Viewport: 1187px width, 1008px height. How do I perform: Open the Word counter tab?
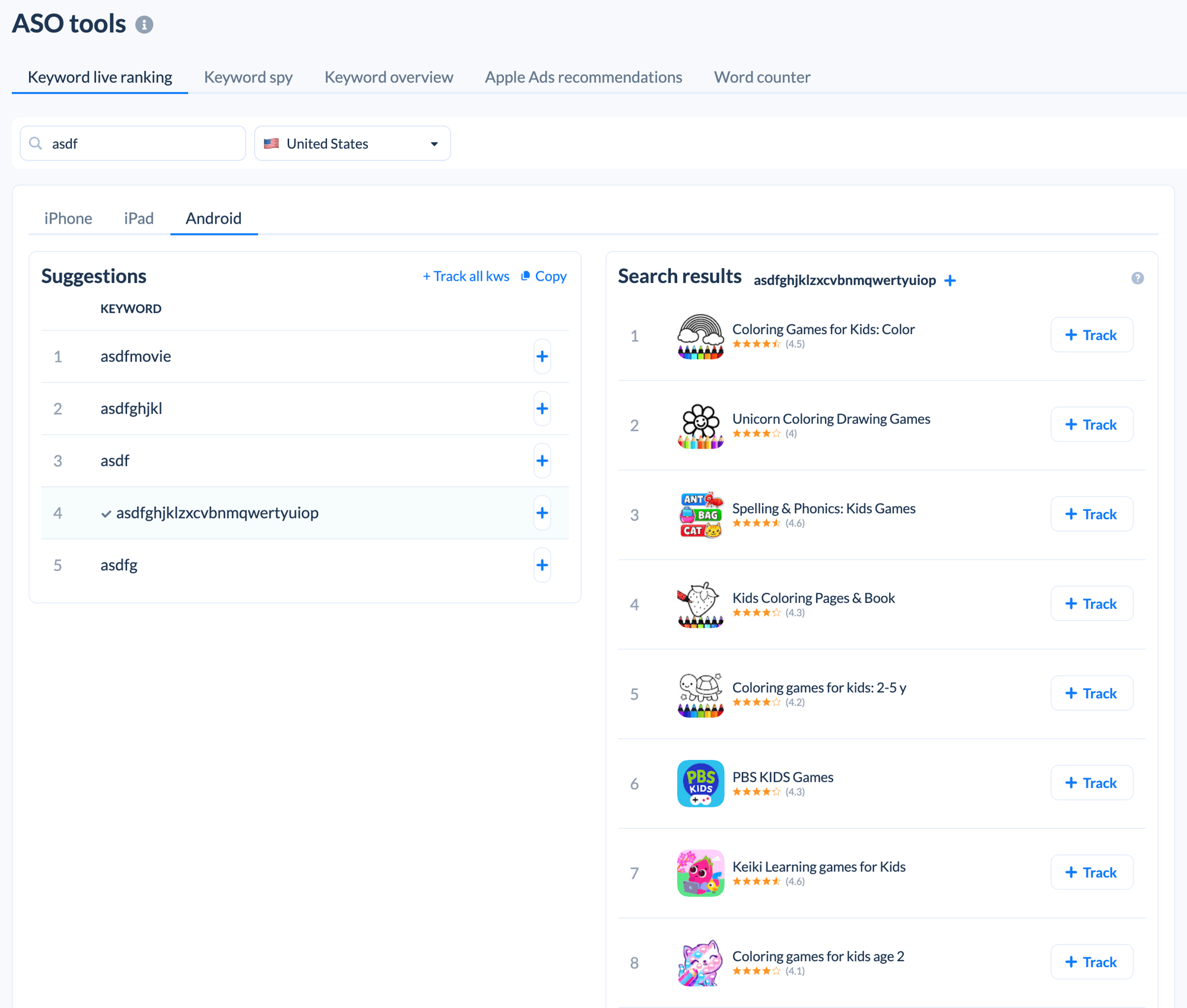coord(762,77)
